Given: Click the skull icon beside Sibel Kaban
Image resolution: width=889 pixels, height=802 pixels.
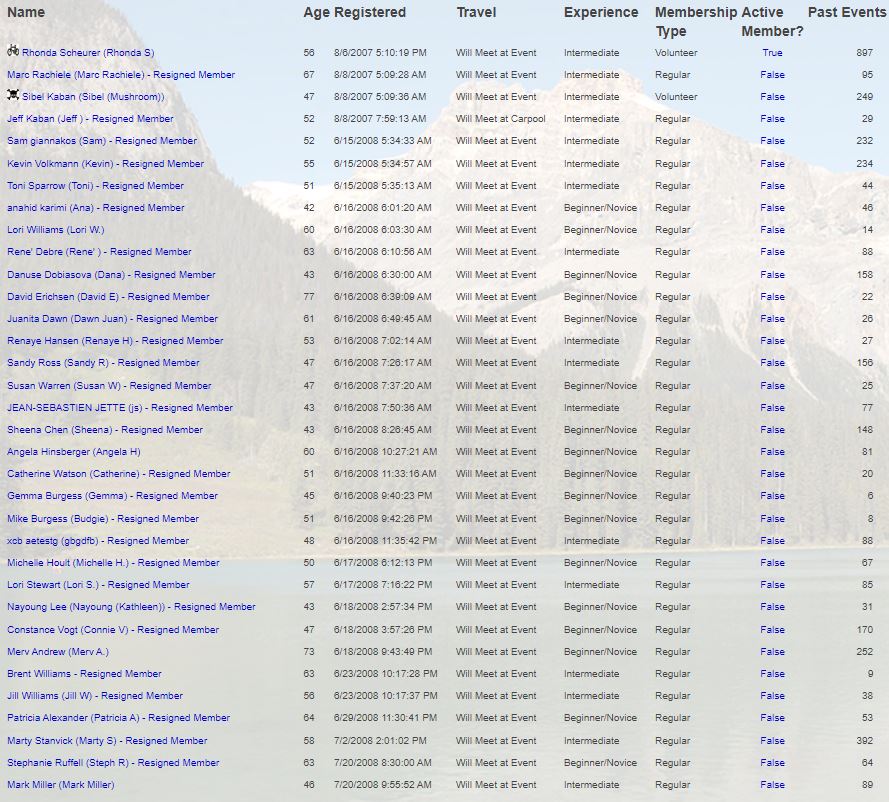Looking at the screenshot, I should [x=13, y=96].
